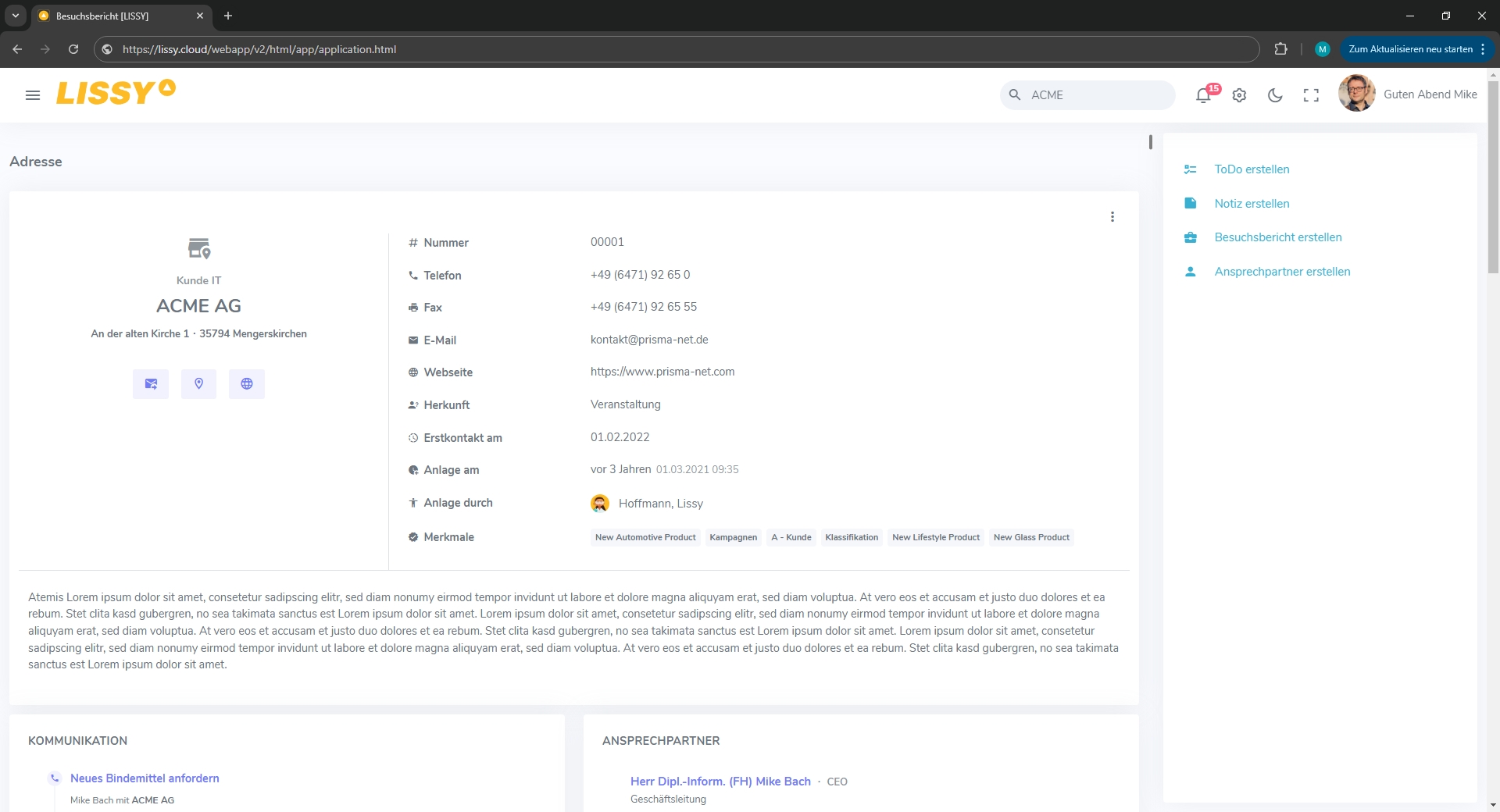This screenshot has width=1500, height=812.
Task: Open Neues Bindemittel anfordern entry
Action: click(x=145, y=778)
